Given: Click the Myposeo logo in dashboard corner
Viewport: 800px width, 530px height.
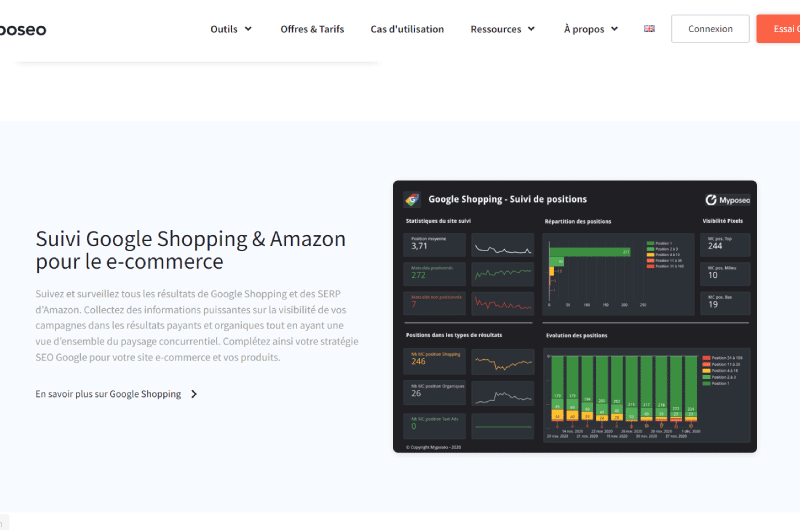Looking at the screenshot, I should pos(728,200).
